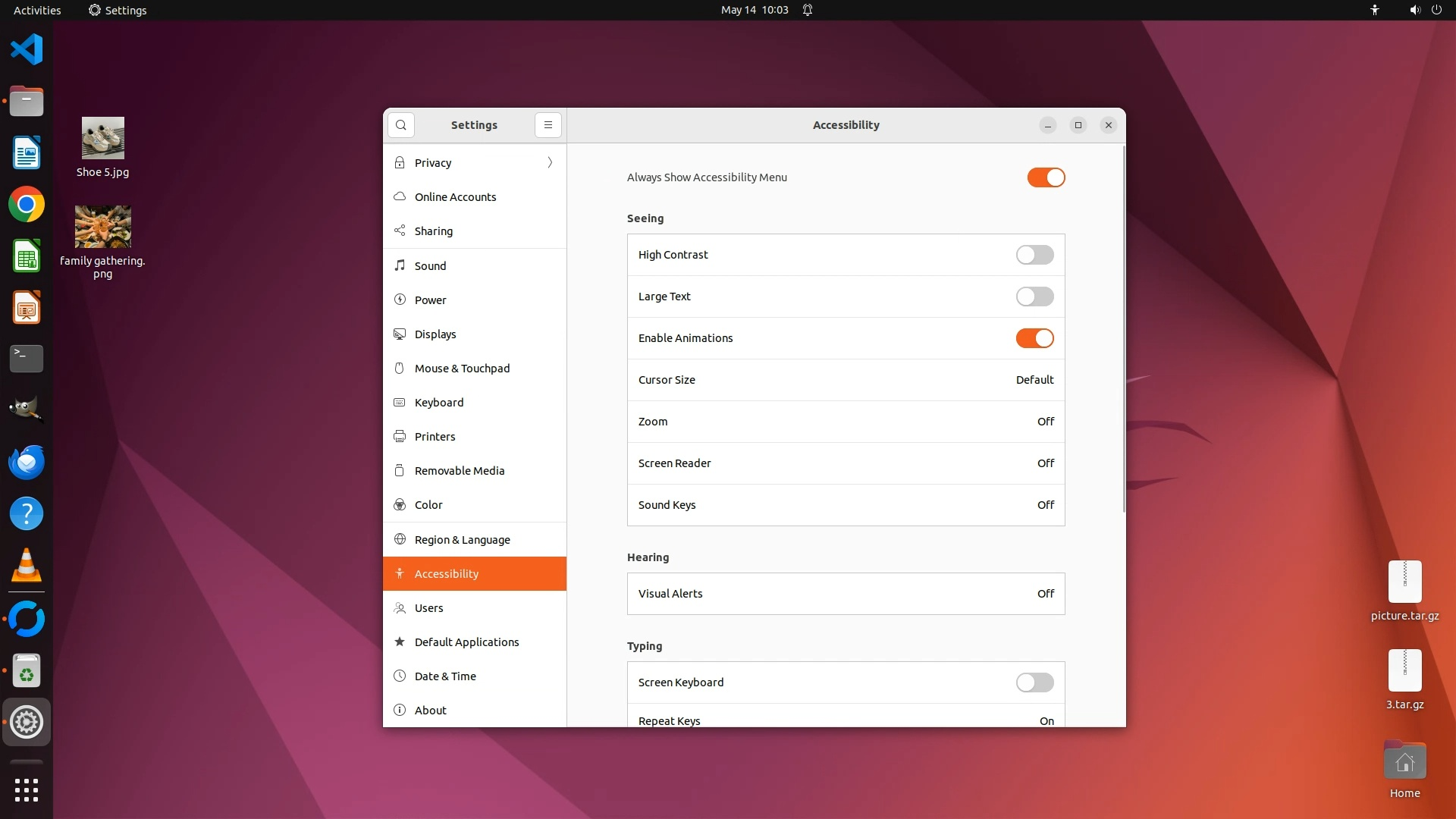This screenshot has height=819, width=1456.
Task: Click Activities in the top bar
Action: click(x=37, y=10)
